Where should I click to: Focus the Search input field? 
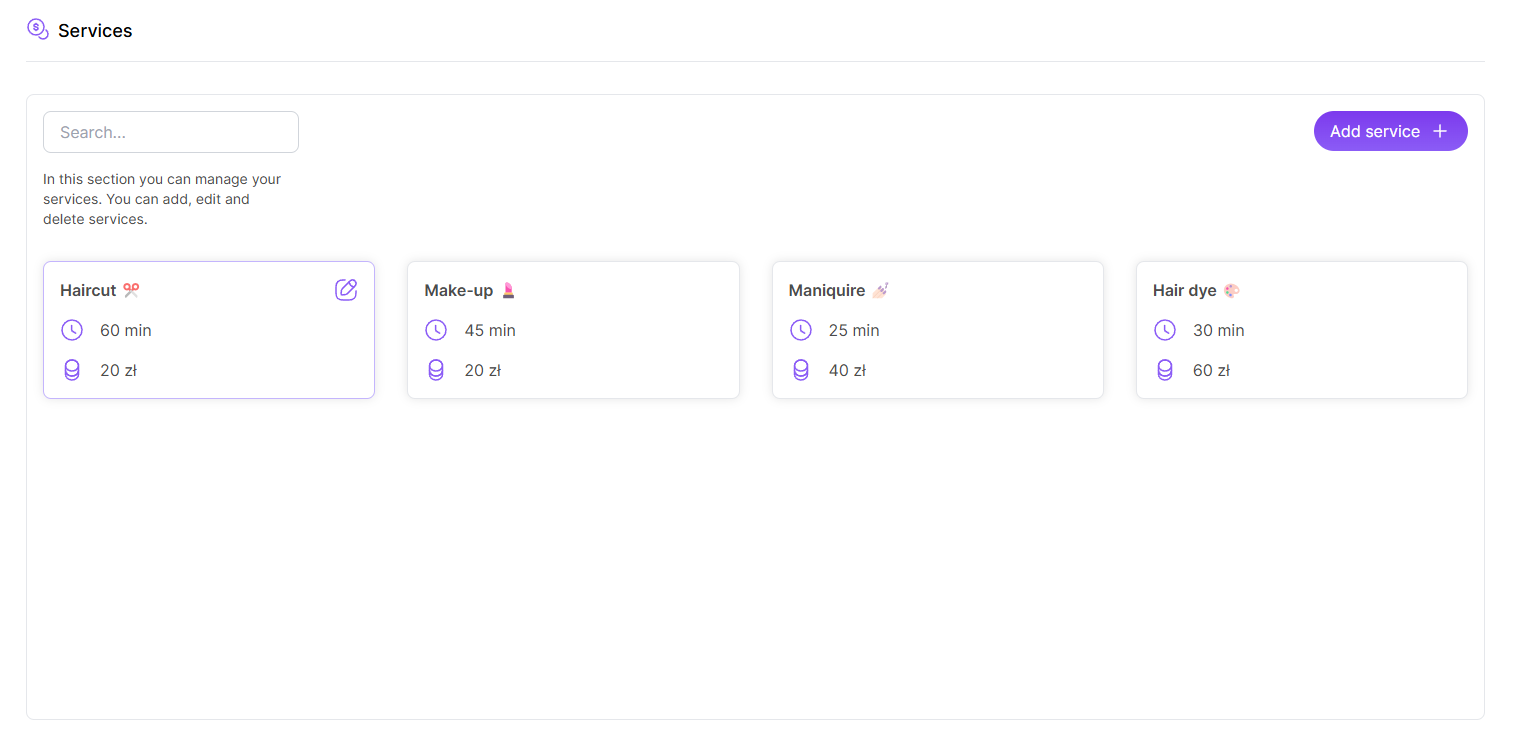click(171, 132)
